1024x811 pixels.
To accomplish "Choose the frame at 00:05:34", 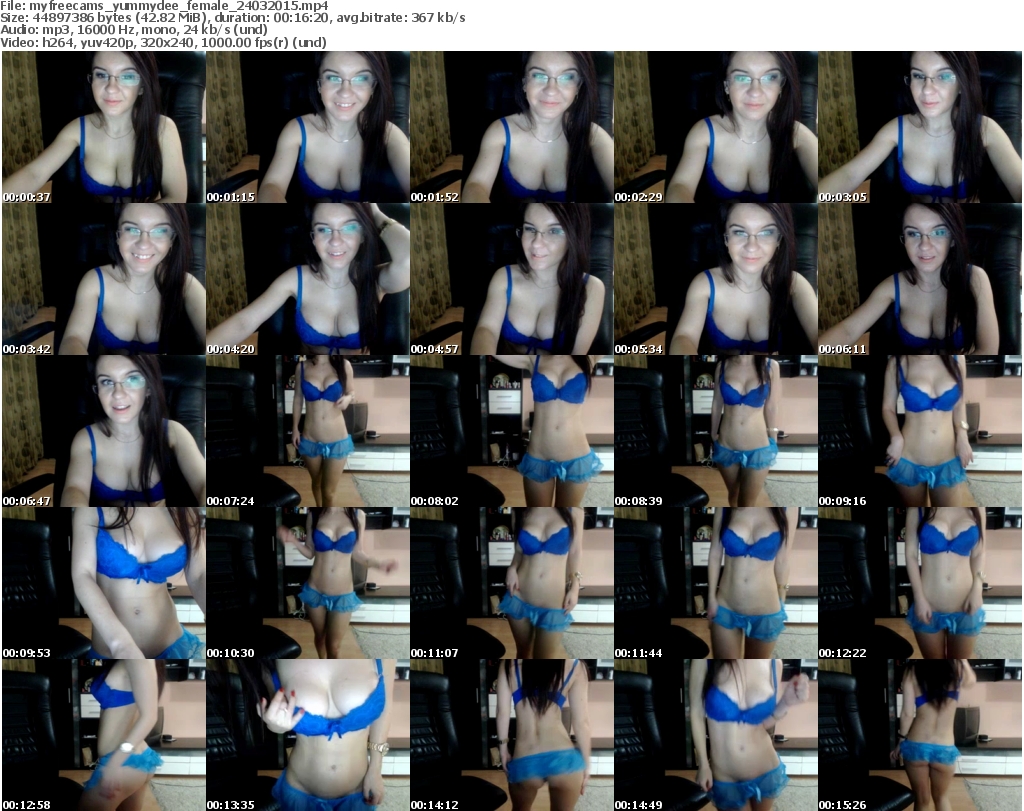I will (x=716, y=279).
